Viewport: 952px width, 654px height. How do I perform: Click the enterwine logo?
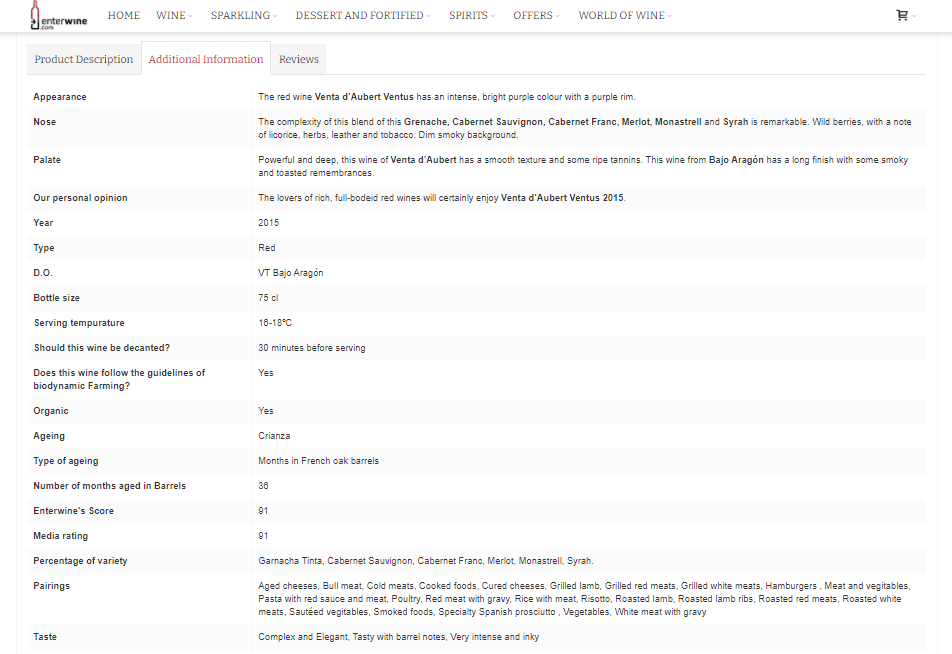pos(58,15)
